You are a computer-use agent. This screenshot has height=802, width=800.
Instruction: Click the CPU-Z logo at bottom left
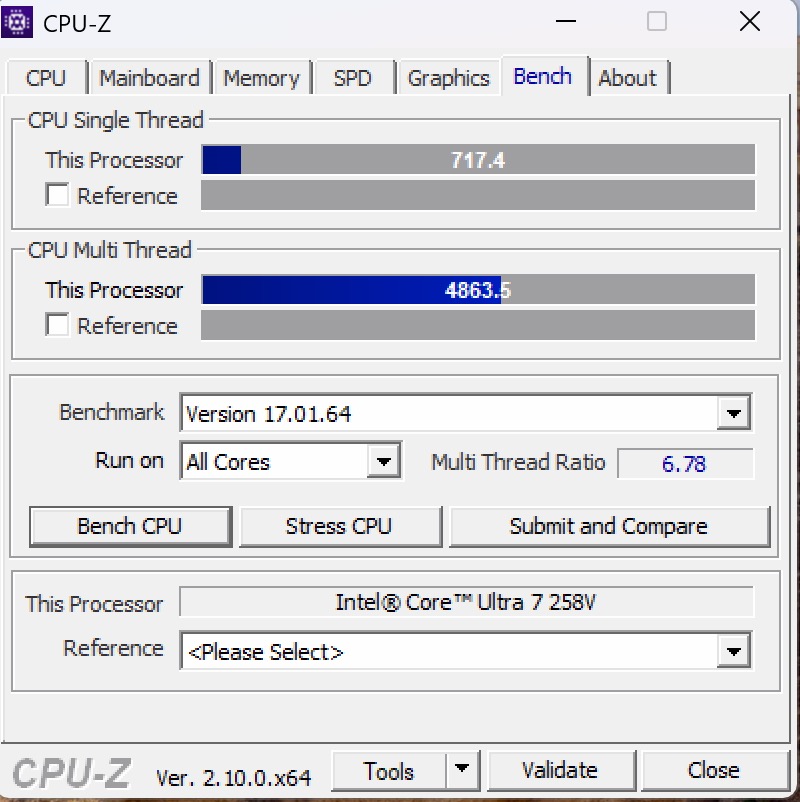click(72, 773)
